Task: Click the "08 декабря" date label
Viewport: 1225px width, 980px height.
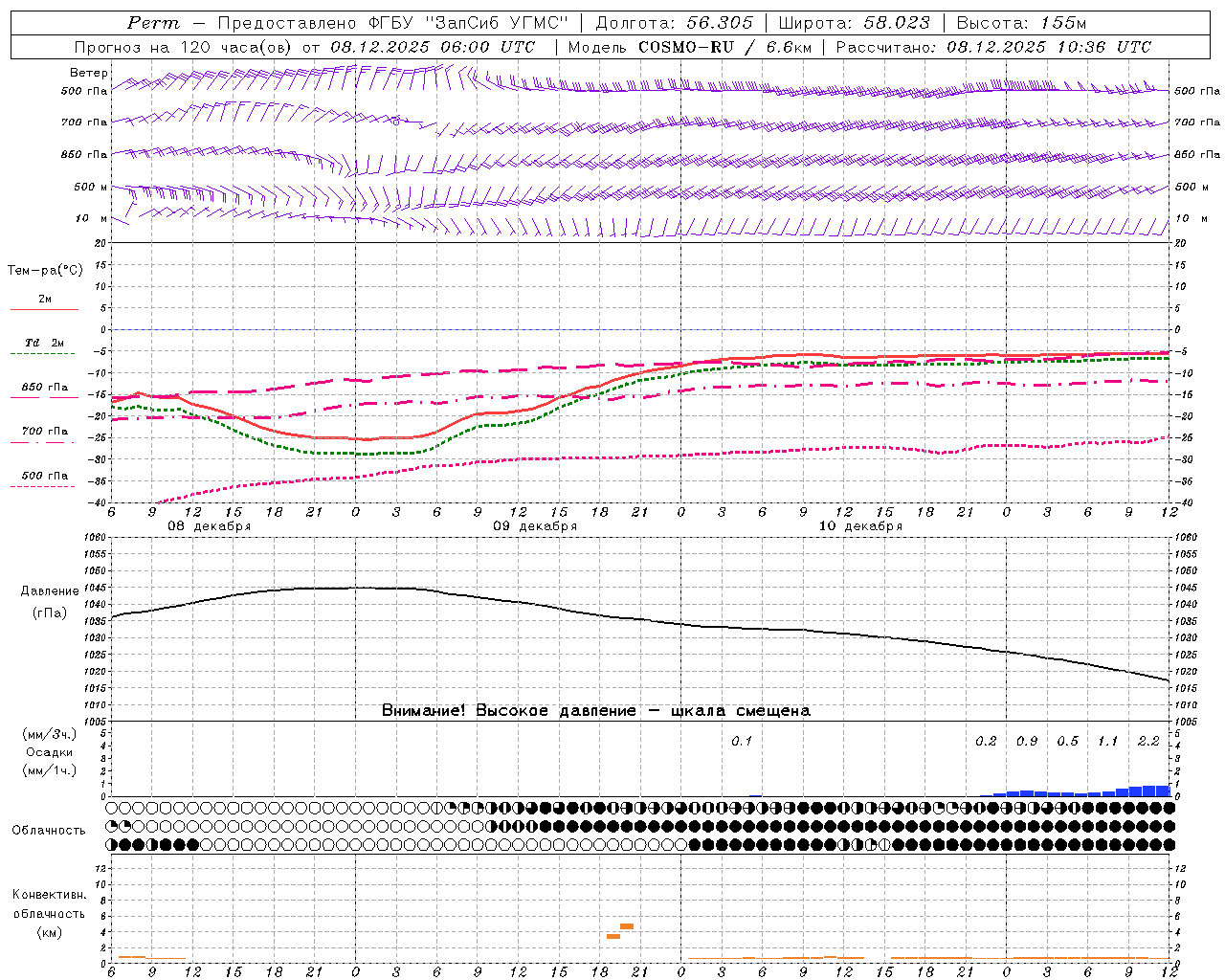Action: click(x=210, y=526)
